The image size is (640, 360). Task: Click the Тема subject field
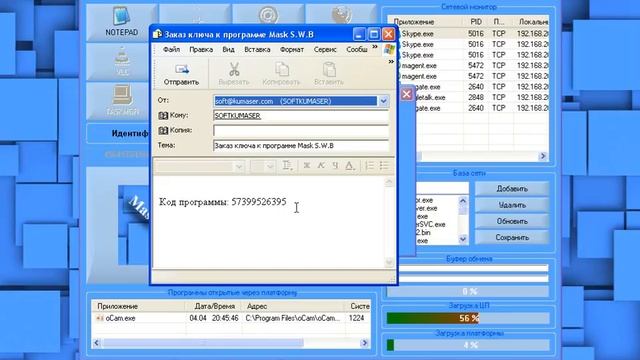pyautogui.click(x=301, y=145)
